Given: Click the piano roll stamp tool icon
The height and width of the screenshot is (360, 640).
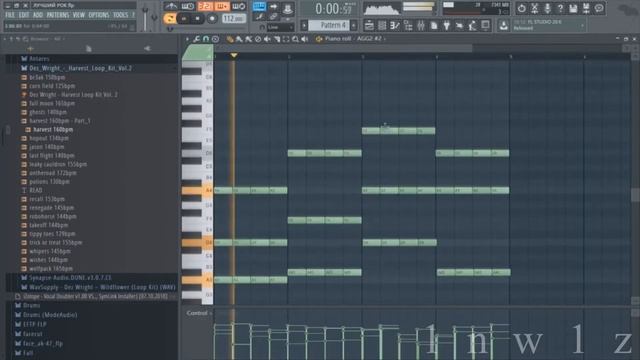Looking at the screenshot, I should tap(215, 39).
